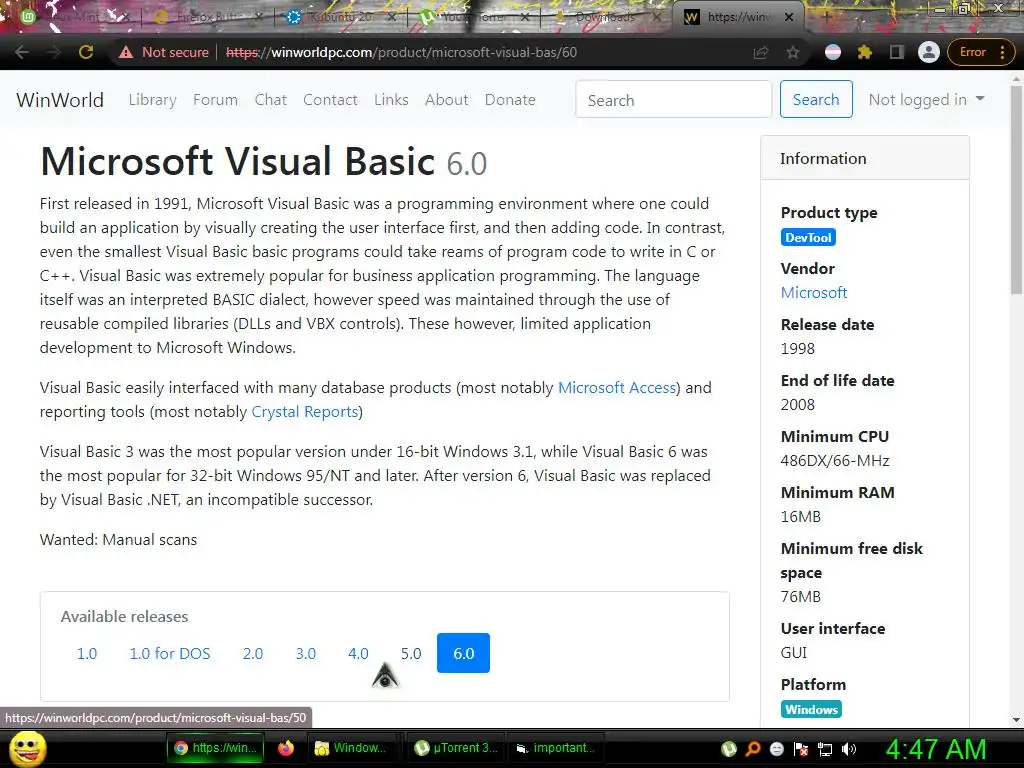The height and width of the screenshot is (768, 1024).
Task: Reload the page with the refresh icon
Action: coord(86,52)
